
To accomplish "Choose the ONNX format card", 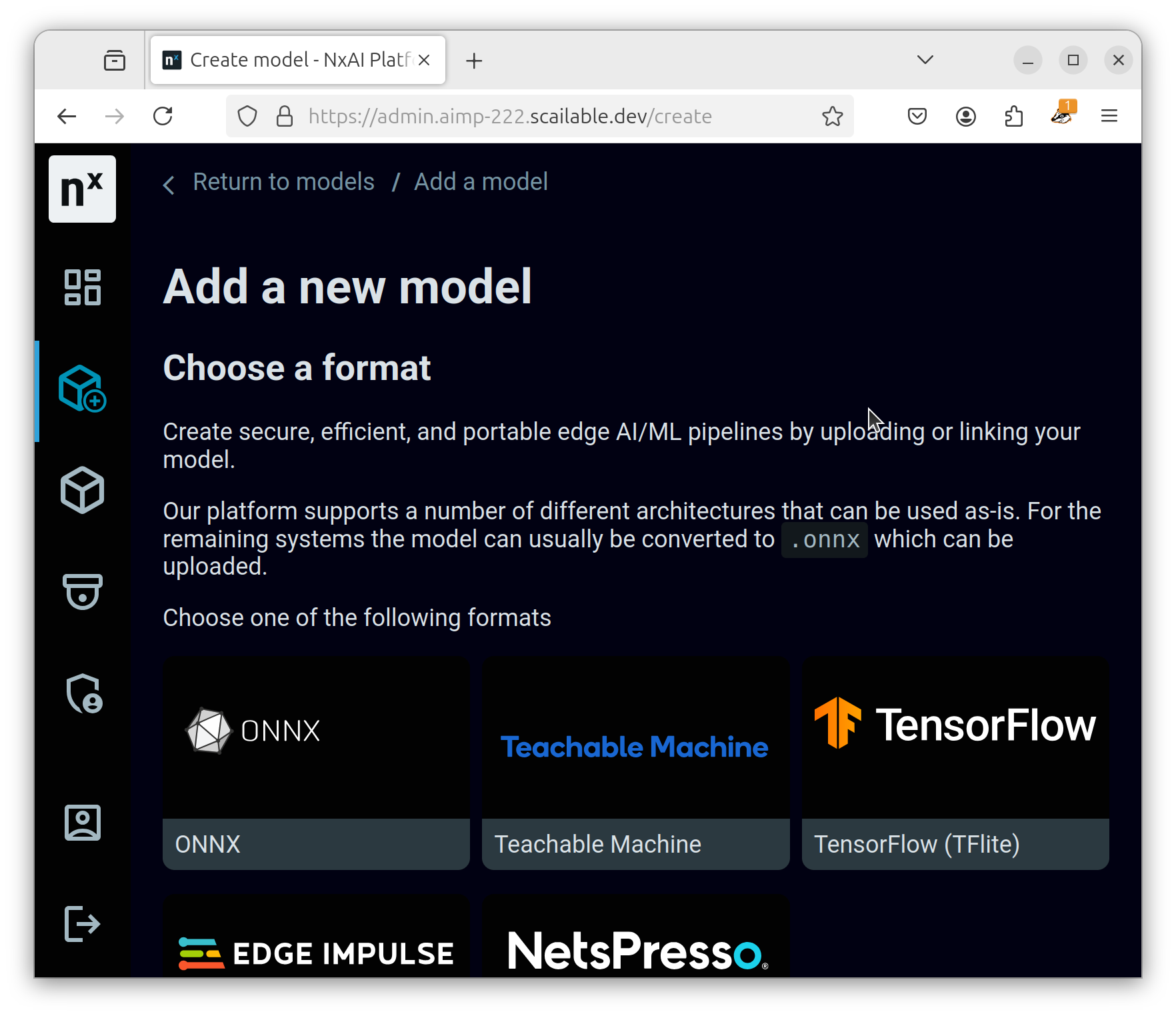I will 316,763.
